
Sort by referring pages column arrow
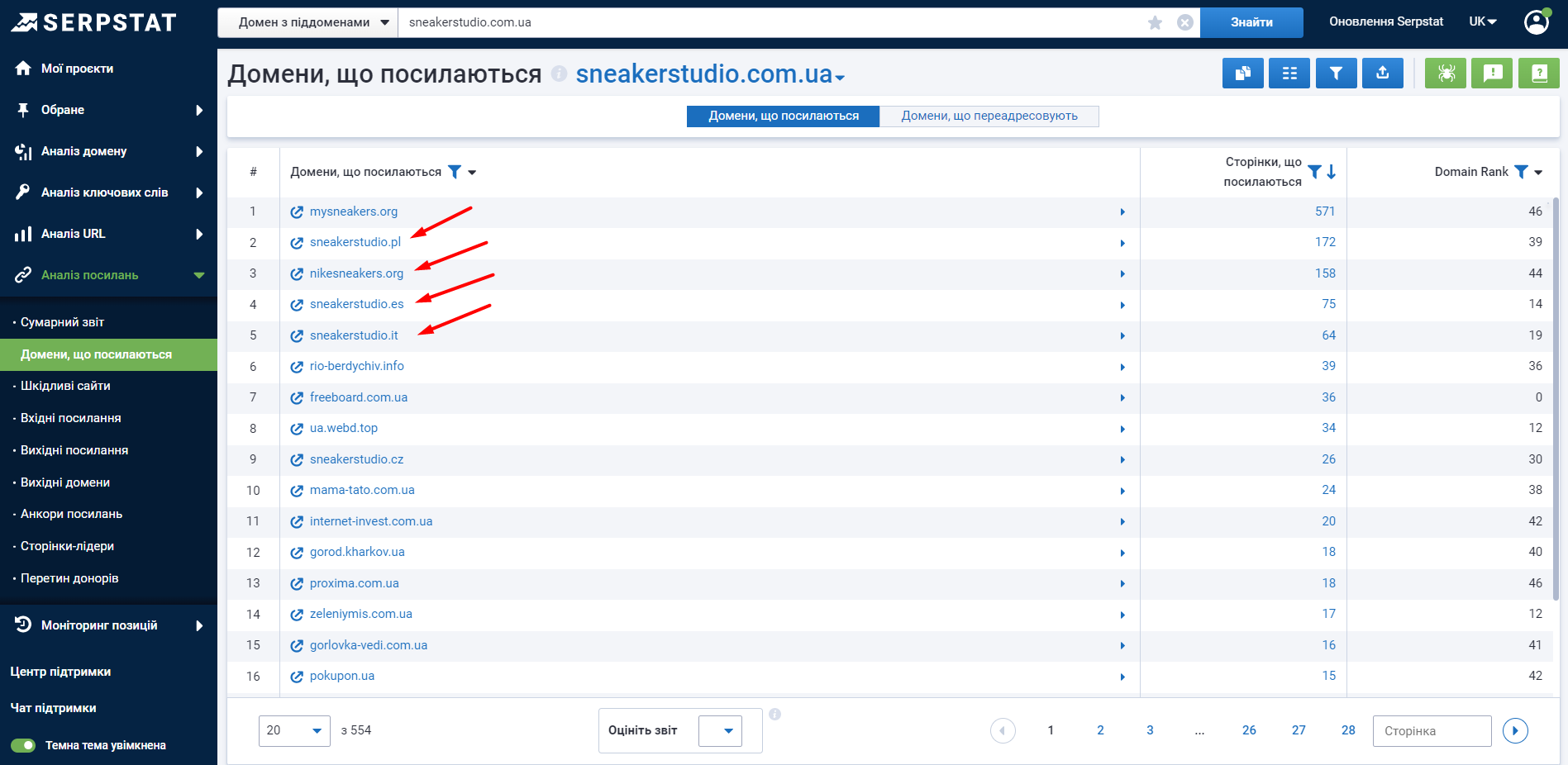pos(1332,172)
